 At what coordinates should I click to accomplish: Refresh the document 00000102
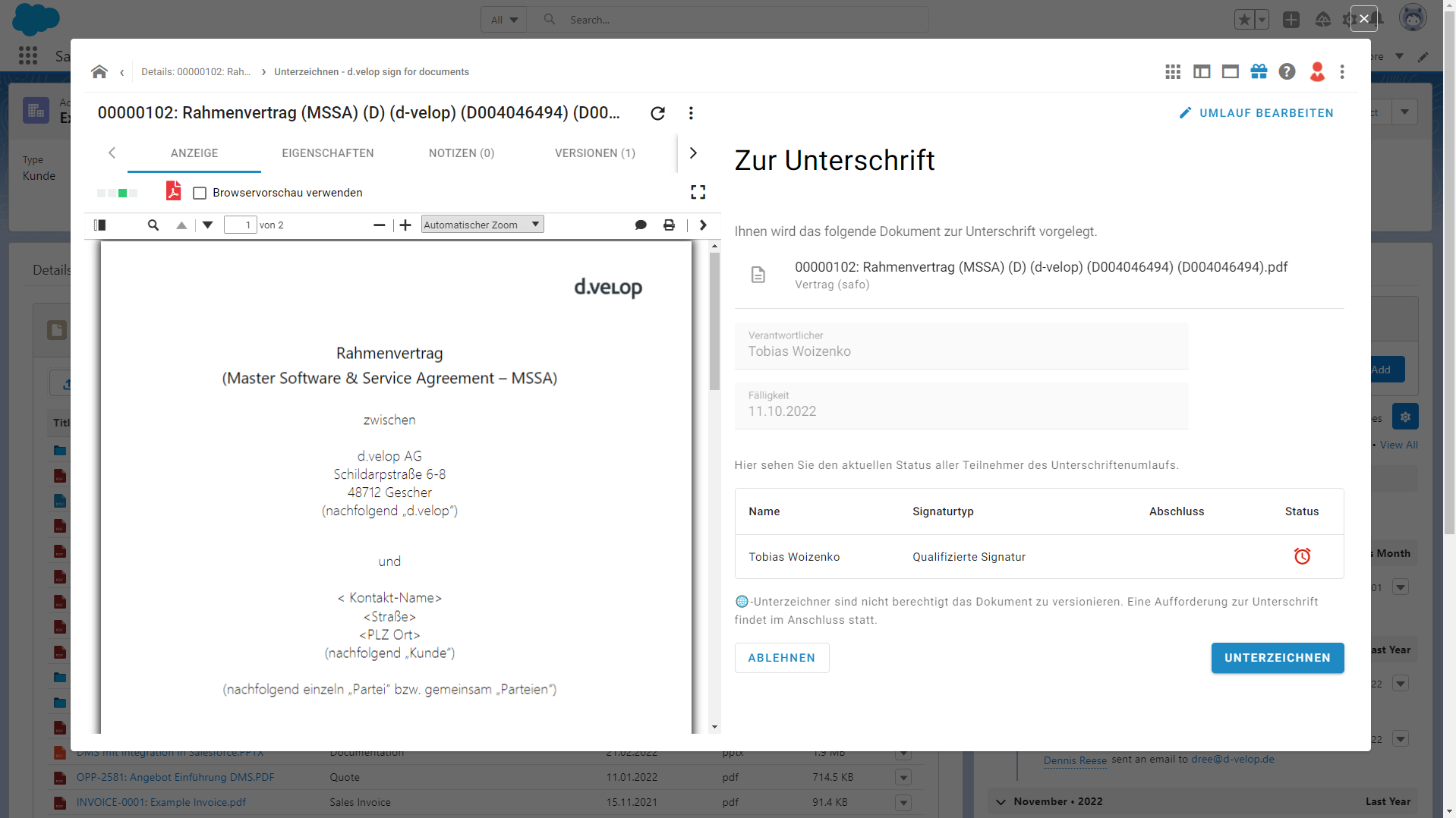coord(658,113)
